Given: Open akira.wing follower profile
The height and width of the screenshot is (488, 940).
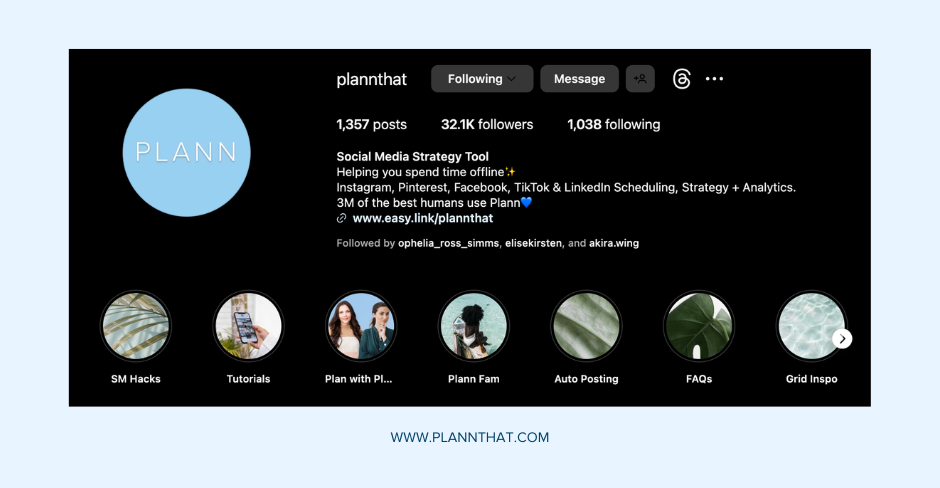Looking at the screenshot, I should (x=614, y=243).
